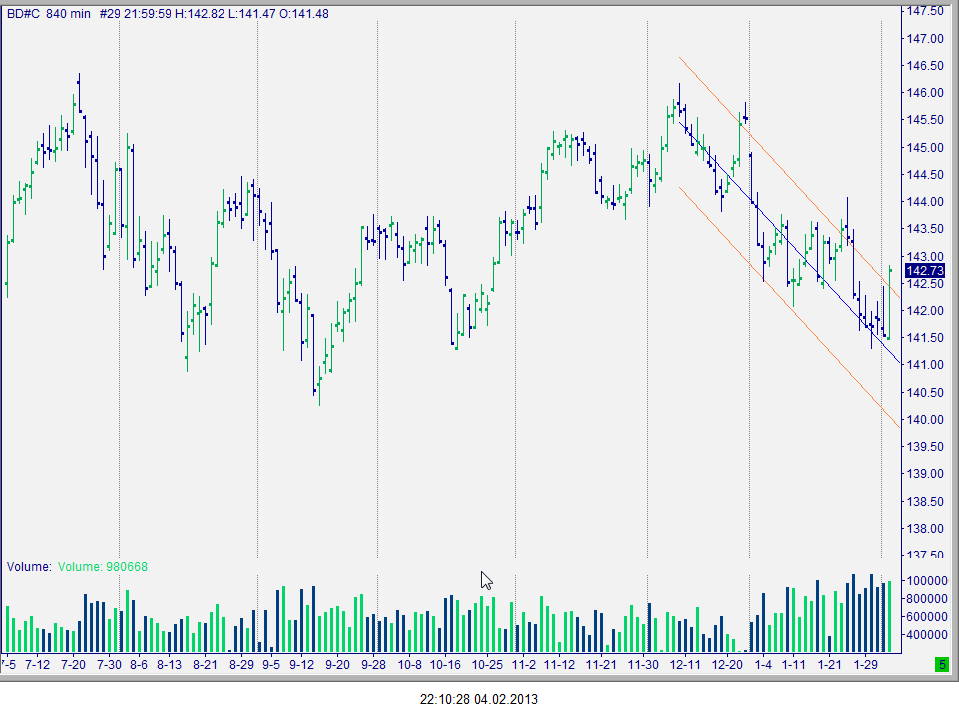Click the 7-20 date label
This screenshot has height=716, width=959.
point(73,665)
